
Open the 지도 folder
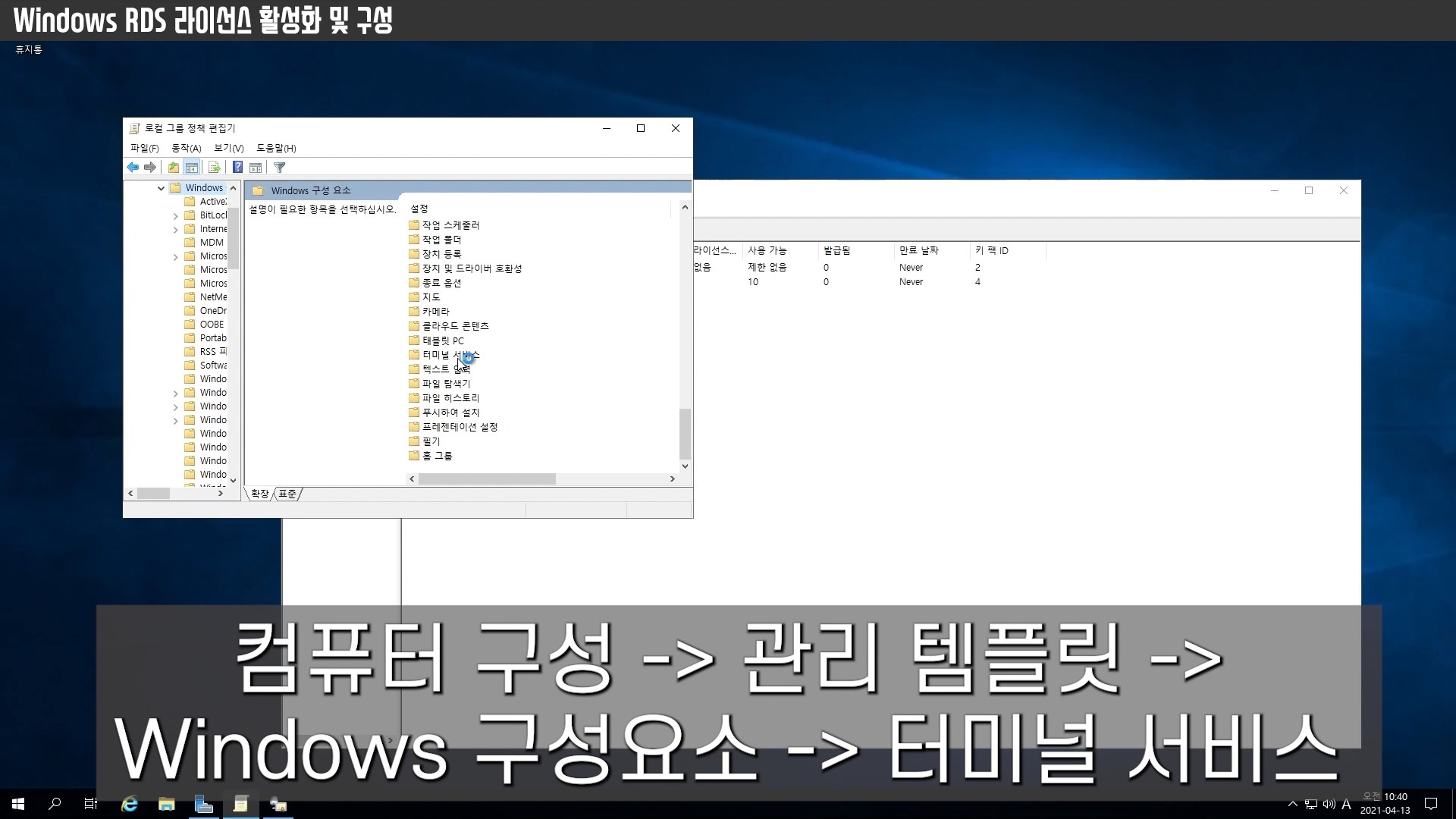(424, 297)
